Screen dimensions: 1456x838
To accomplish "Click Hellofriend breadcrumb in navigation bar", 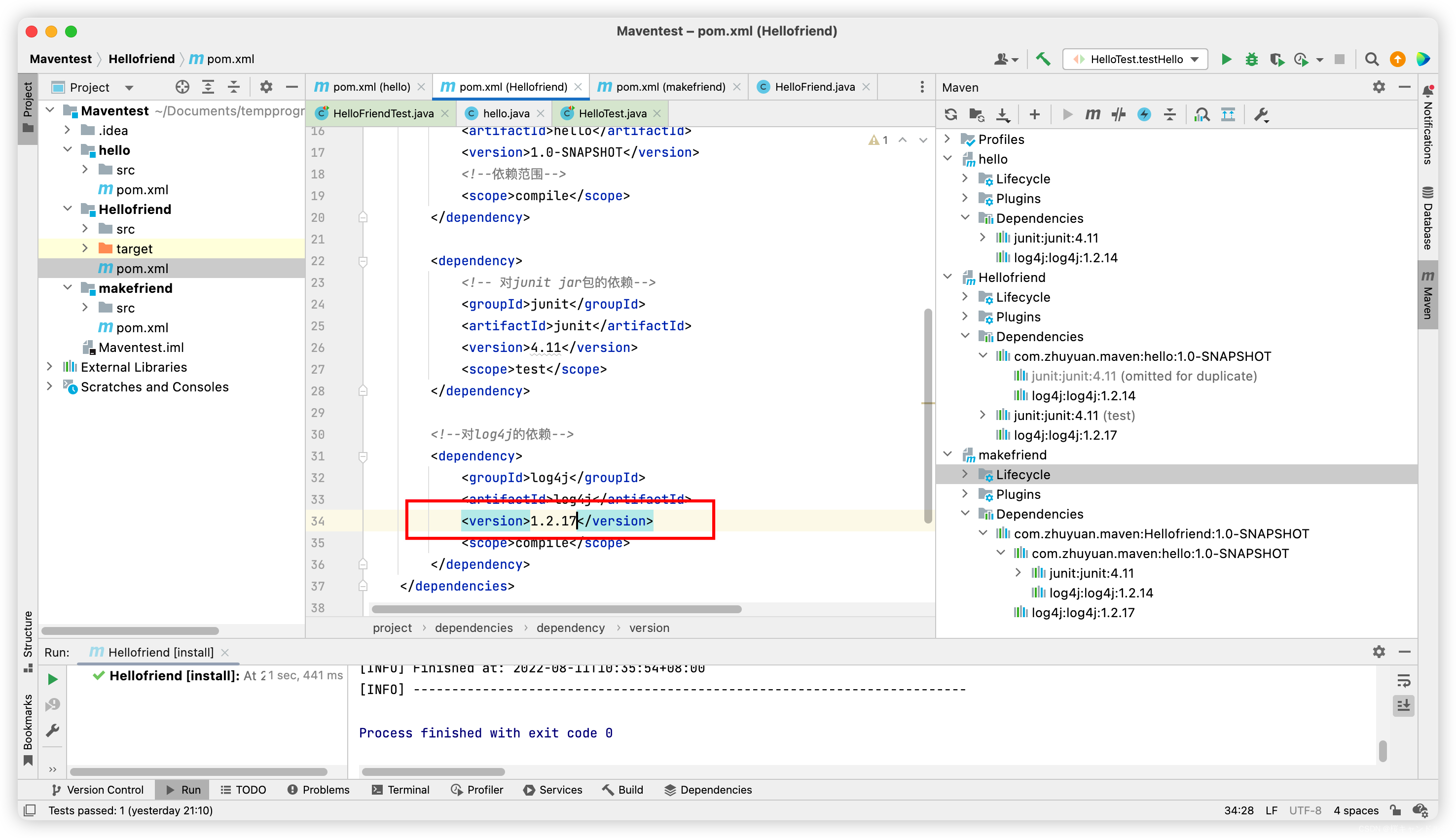I will [x=142, y=59].
